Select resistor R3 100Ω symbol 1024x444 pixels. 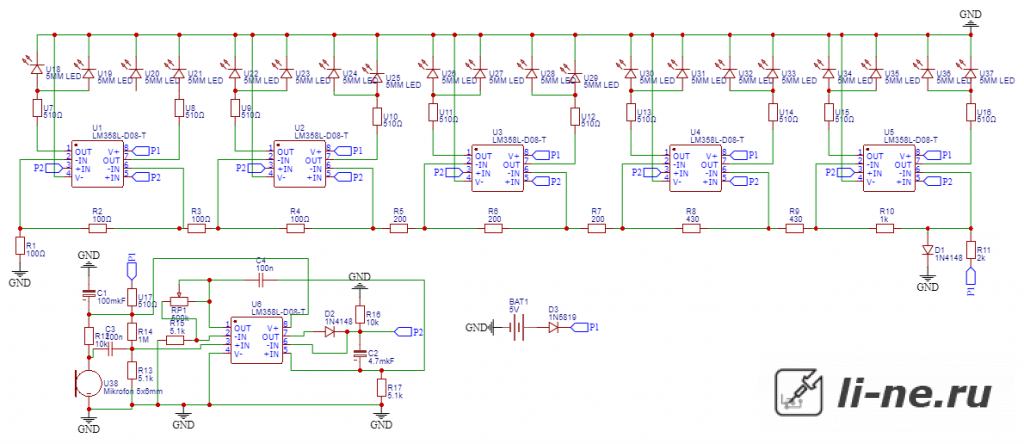197,228
